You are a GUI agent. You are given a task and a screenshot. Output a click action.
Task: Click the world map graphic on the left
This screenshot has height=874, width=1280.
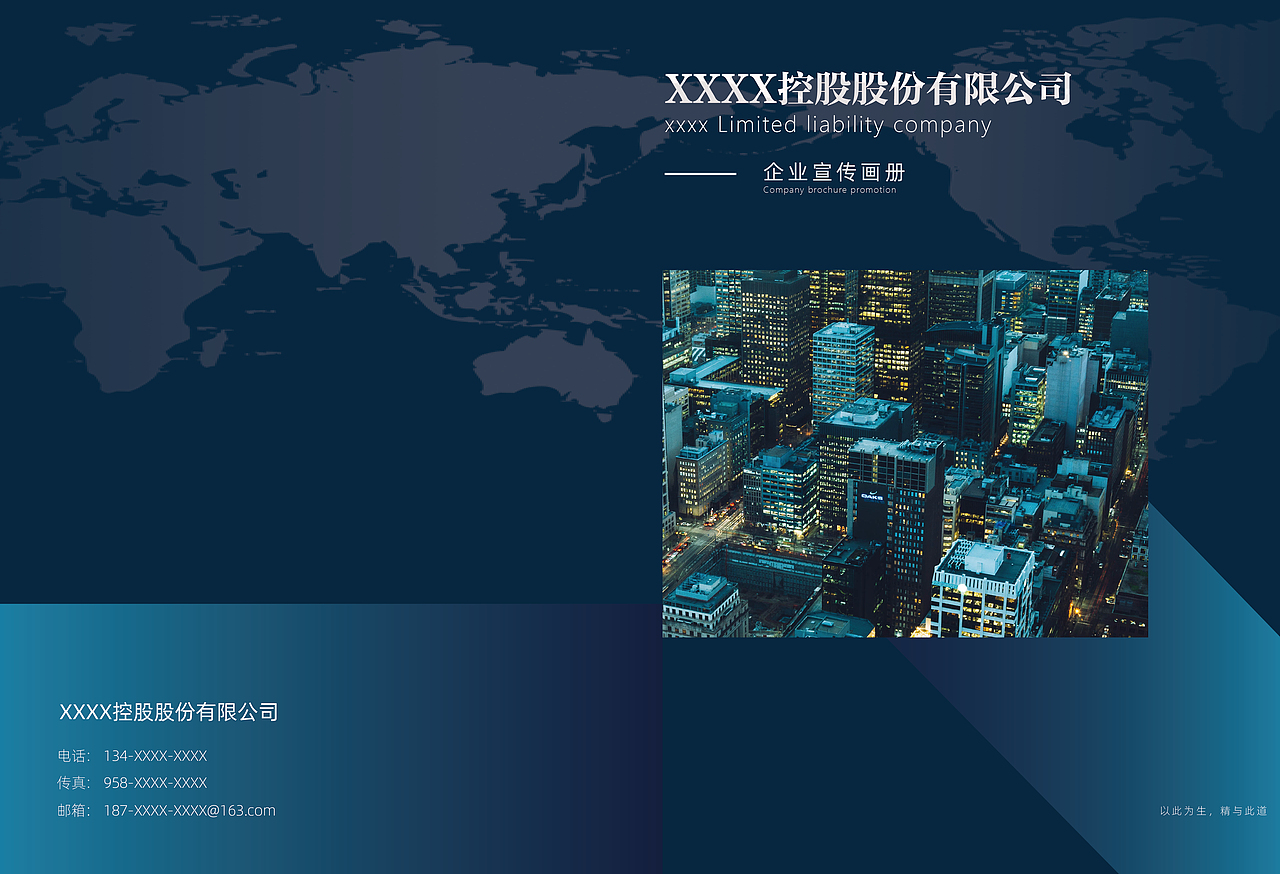(x=300, y=200)
